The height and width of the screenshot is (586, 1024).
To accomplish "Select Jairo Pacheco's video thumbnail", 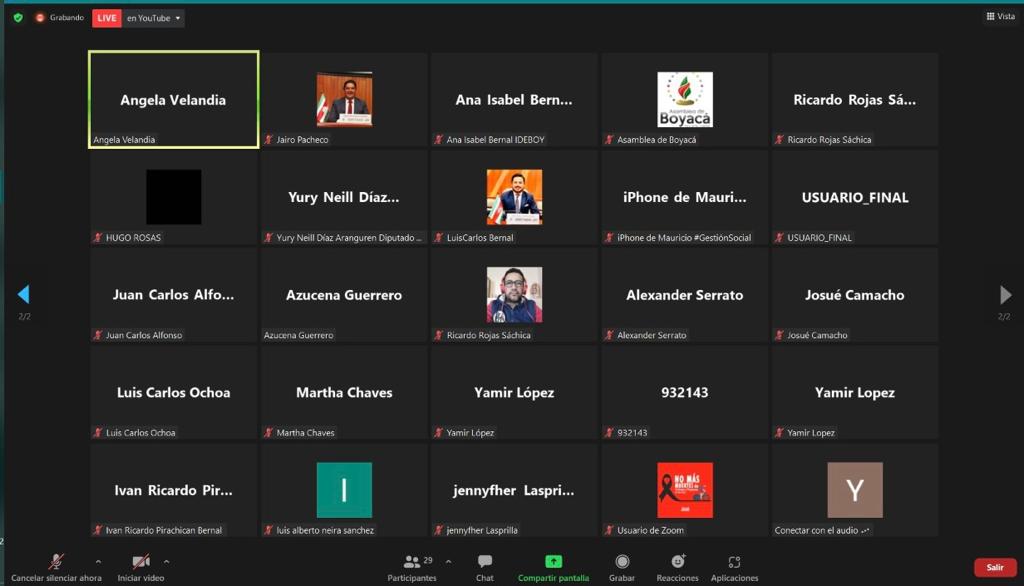I will click(344, 99).
